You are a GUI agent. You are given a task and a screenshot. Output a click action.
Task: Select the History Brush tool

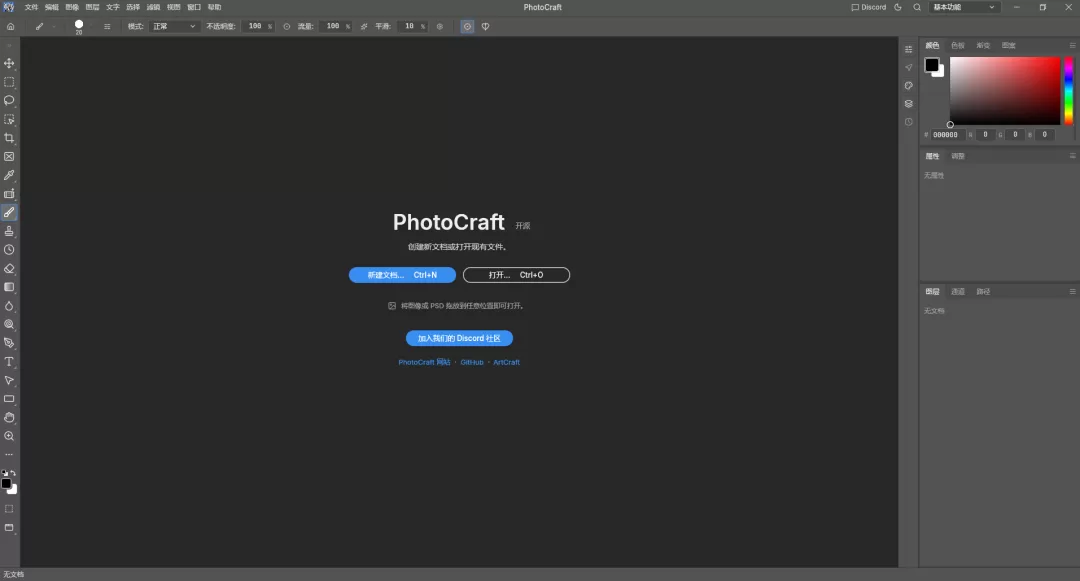(x=9, y=250)
